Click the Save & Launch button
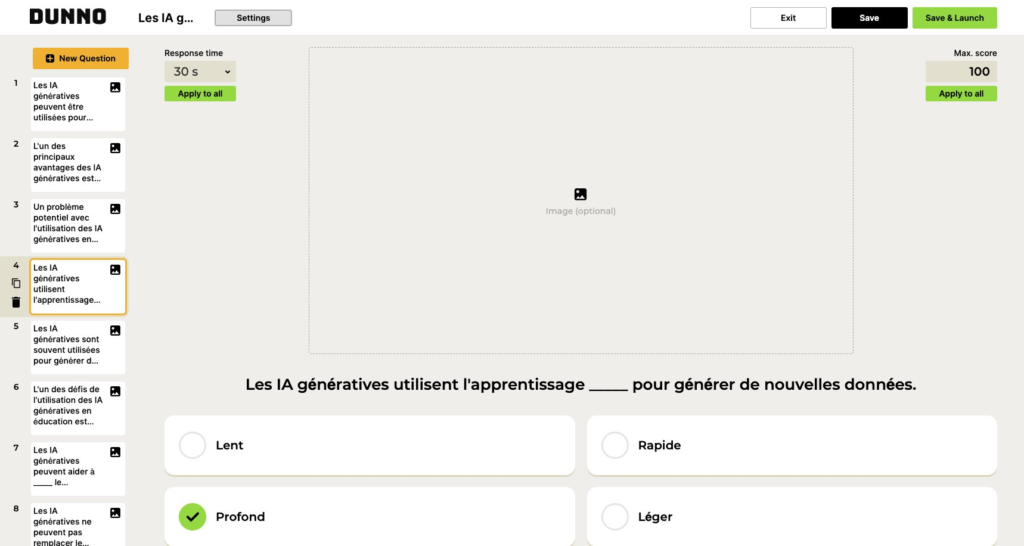The width and height of the screenshot is (1024, 546). tap(954, 18)
